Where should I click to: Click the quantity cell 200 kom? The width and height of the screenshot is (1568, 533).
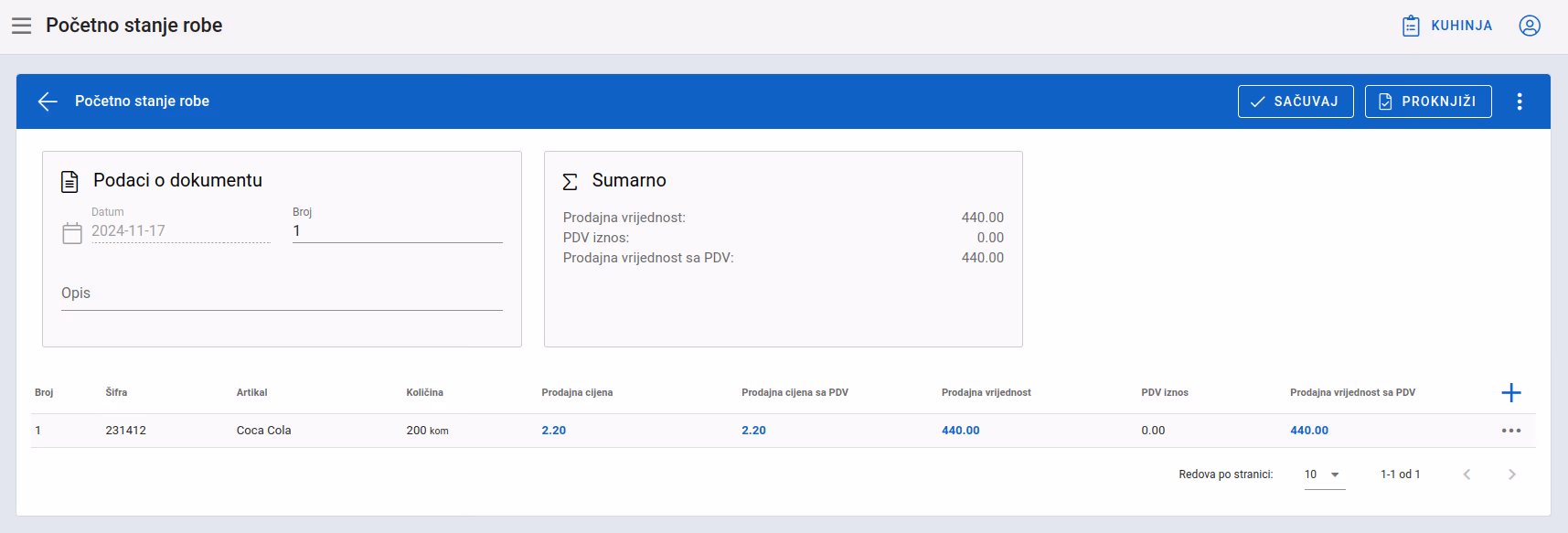pos(427,431)
